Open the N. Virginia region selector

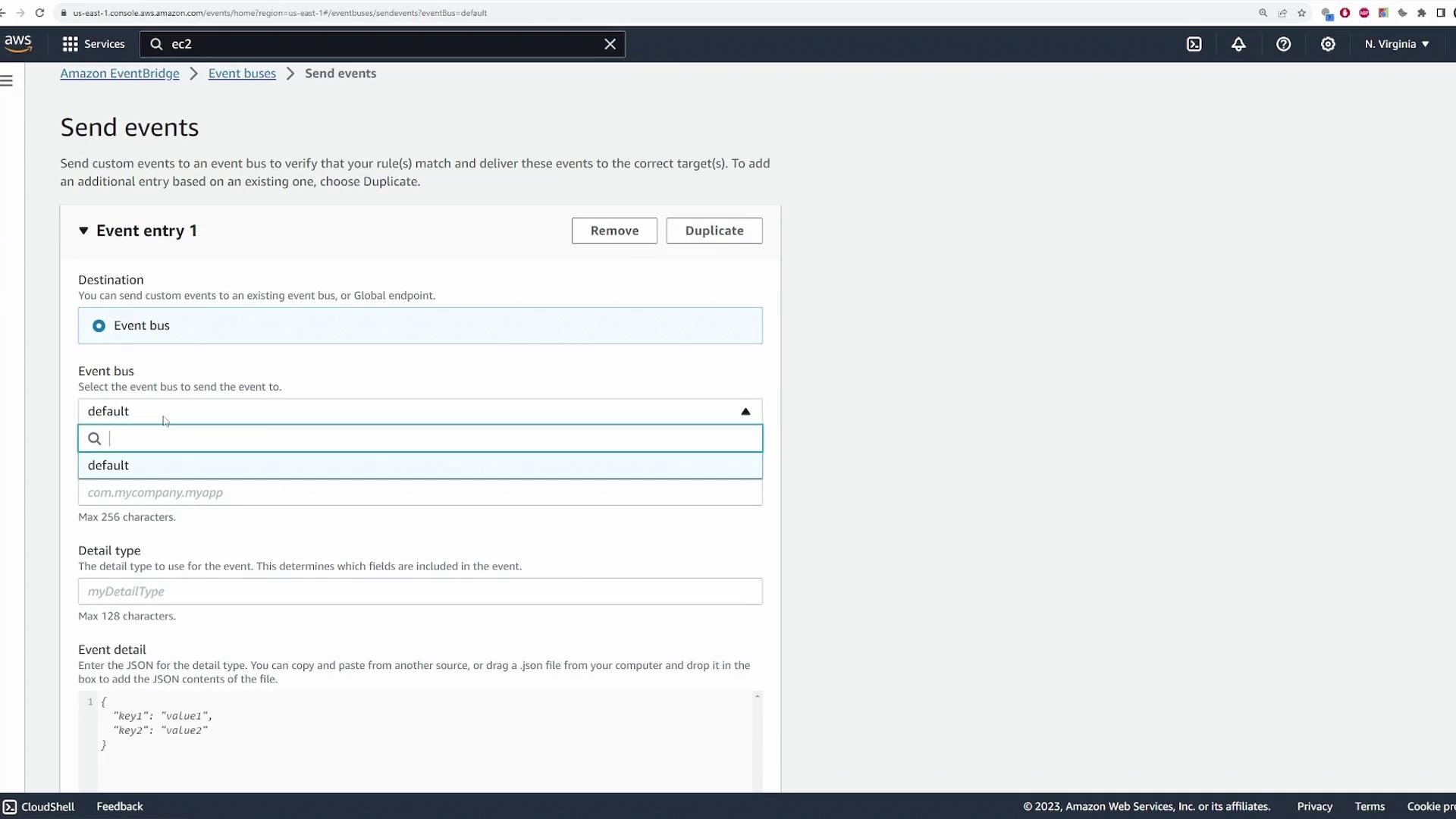1396,44
